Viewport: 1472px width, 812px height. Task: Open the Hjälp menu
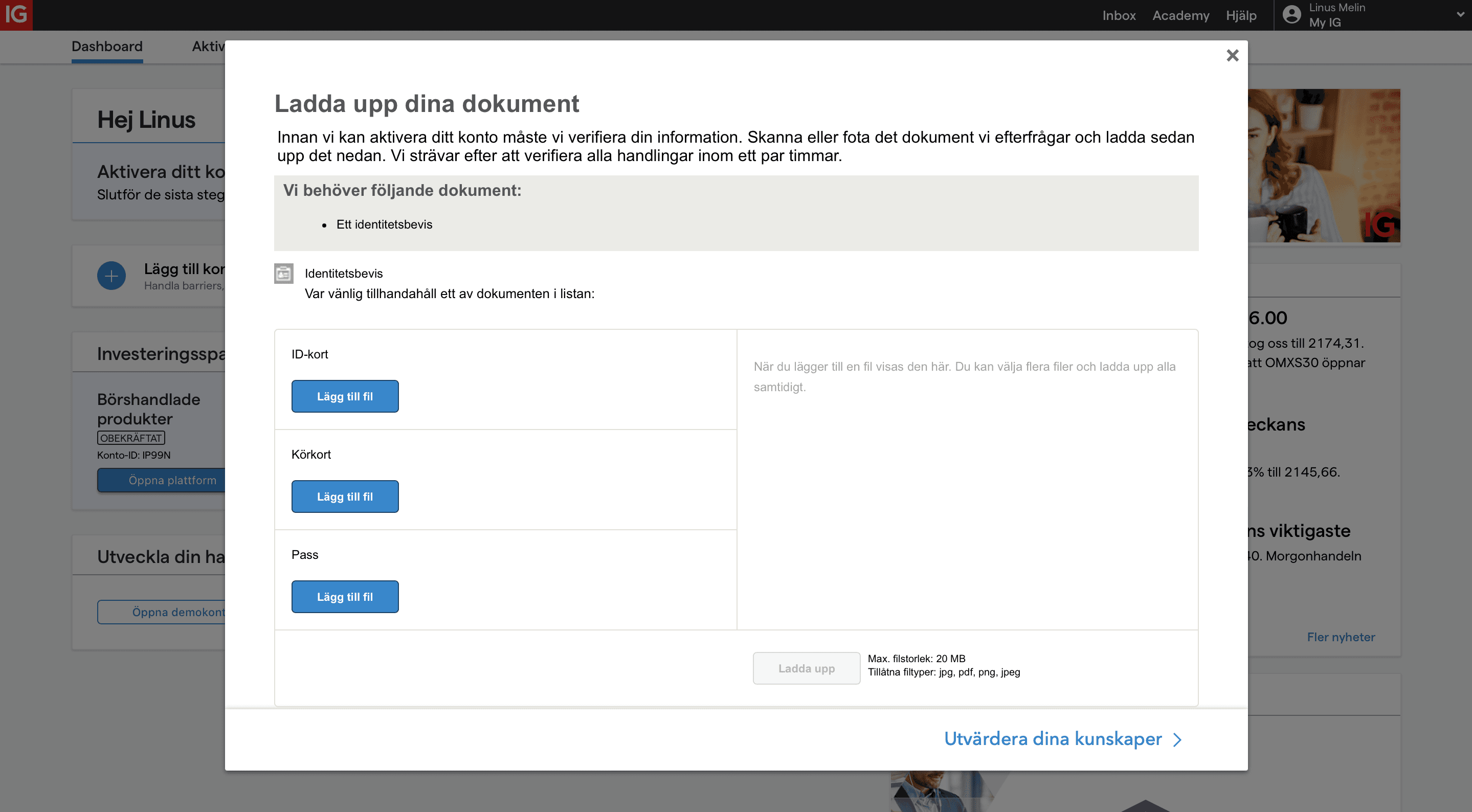point(1241,15)
